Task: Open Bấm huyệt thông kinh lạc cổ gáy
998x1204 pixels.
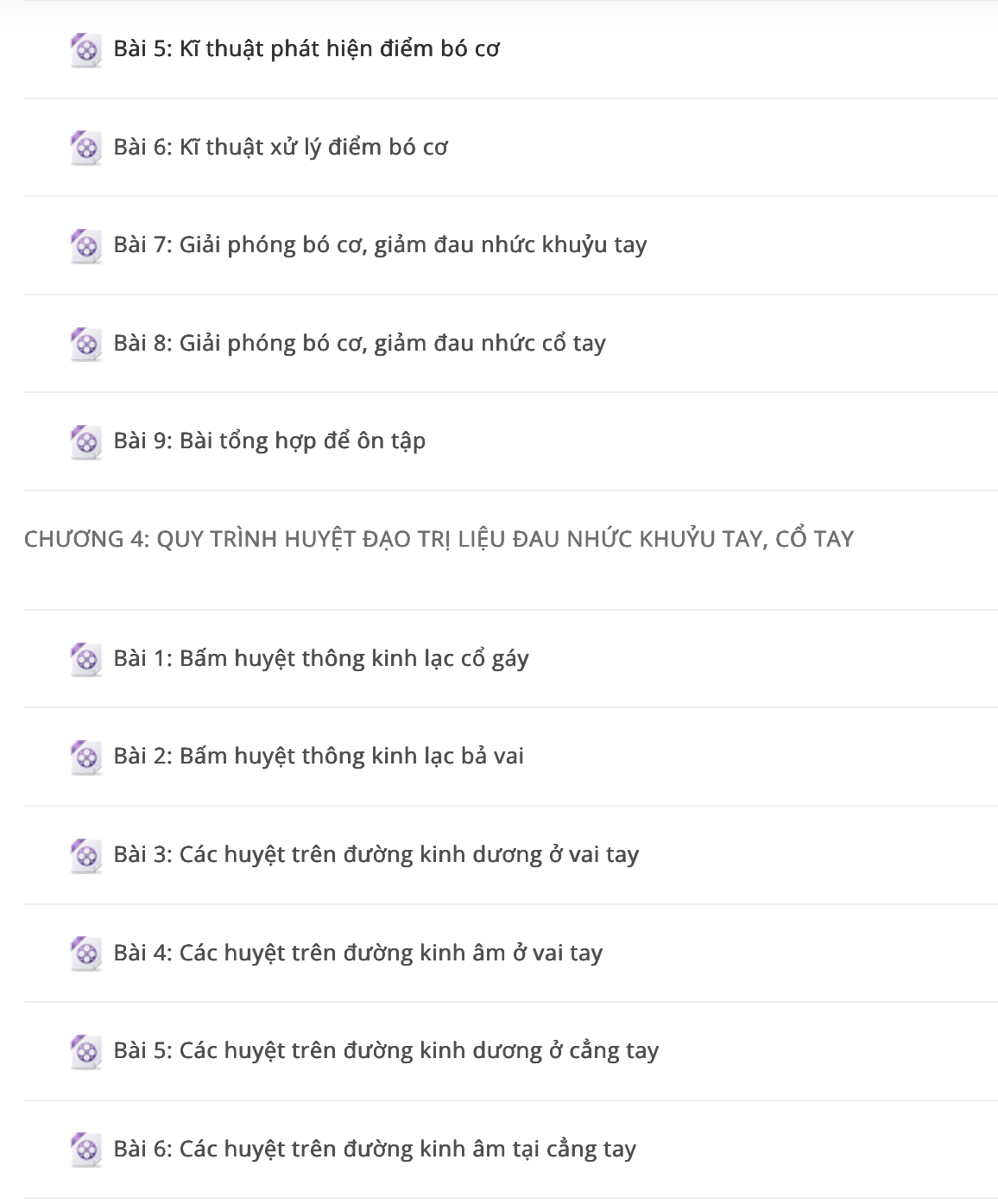Action: (321, 658)
